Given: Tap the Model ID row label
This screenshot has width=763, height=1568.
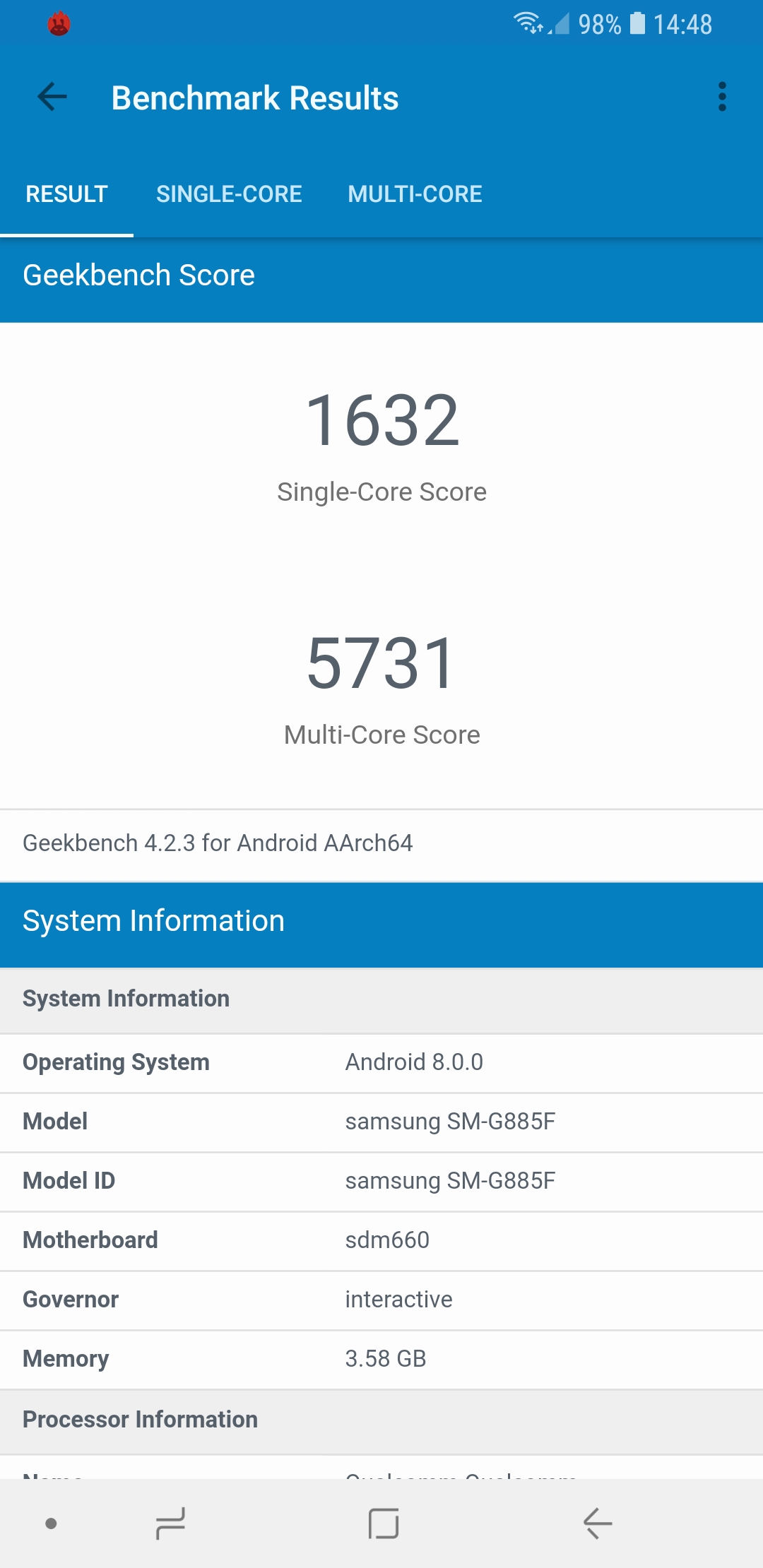Looking at the screenshot, I should [x=69, y=1181].
